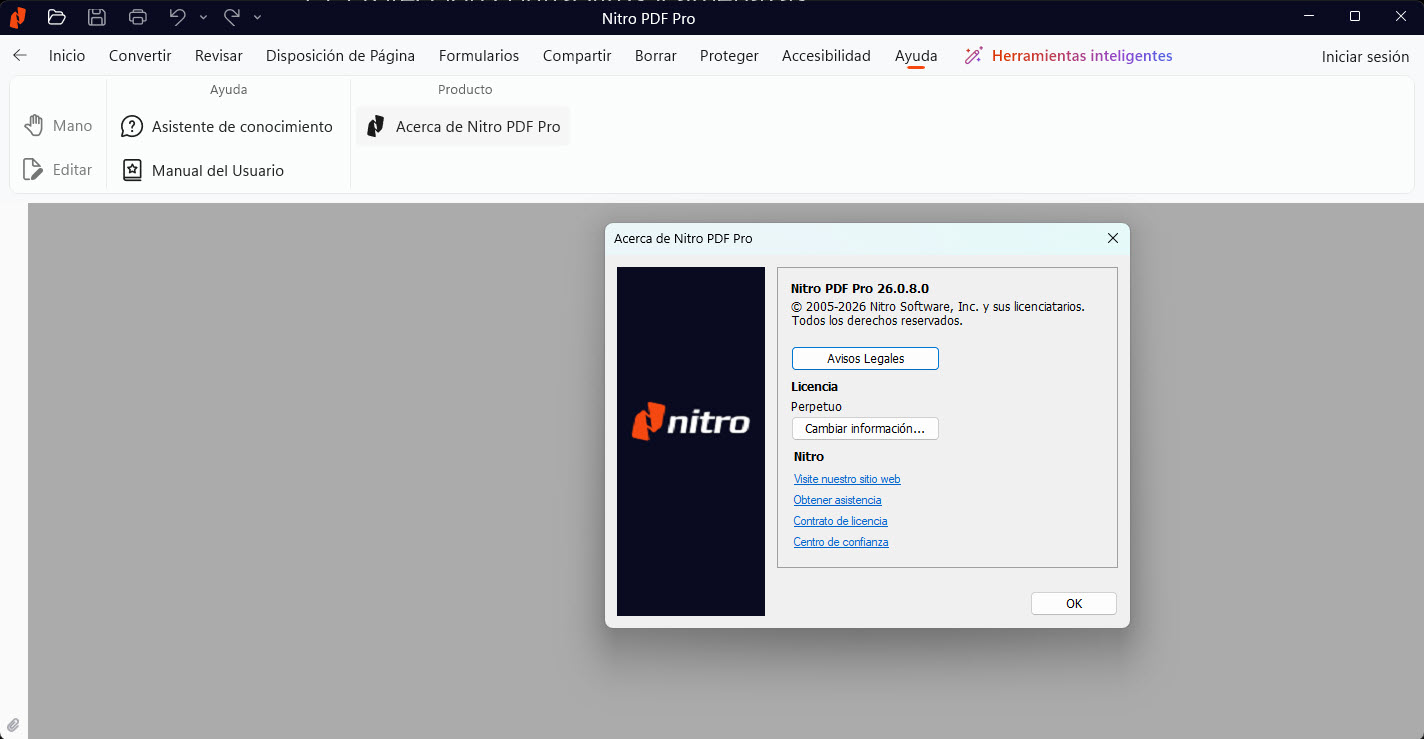Open the Compartir tab
This screenshot has width=1424, height=739.
click(x=577, y=56)
